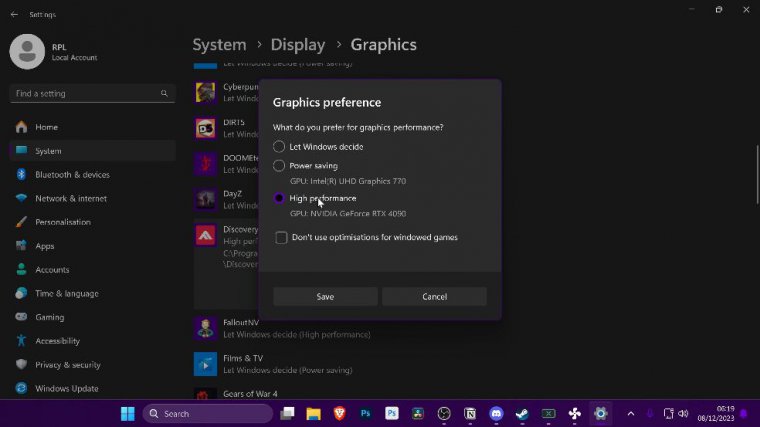Screen dimensions: 760x427
Task: Click the Home icon in sidebar
Action: point(21,128)
